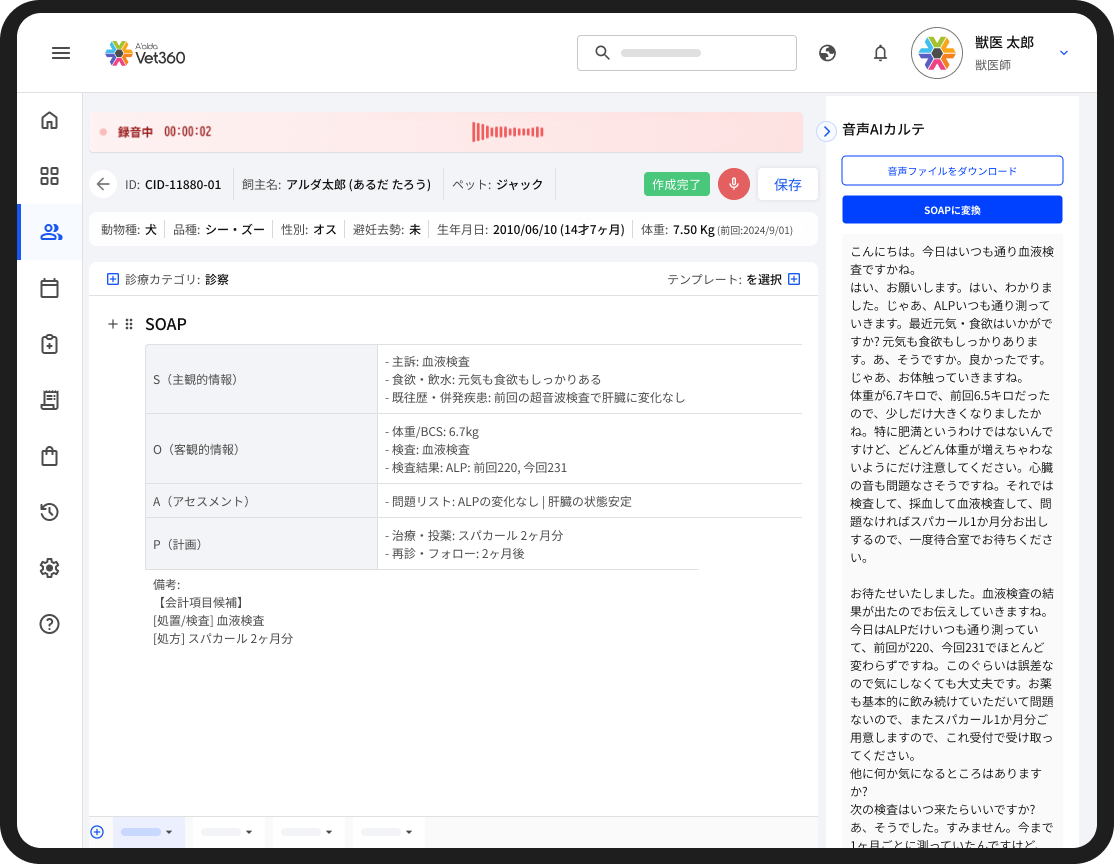Screen dimensions: 1114x864
Task: Open the history clock icon in sidebar
Action: [49, 512]
